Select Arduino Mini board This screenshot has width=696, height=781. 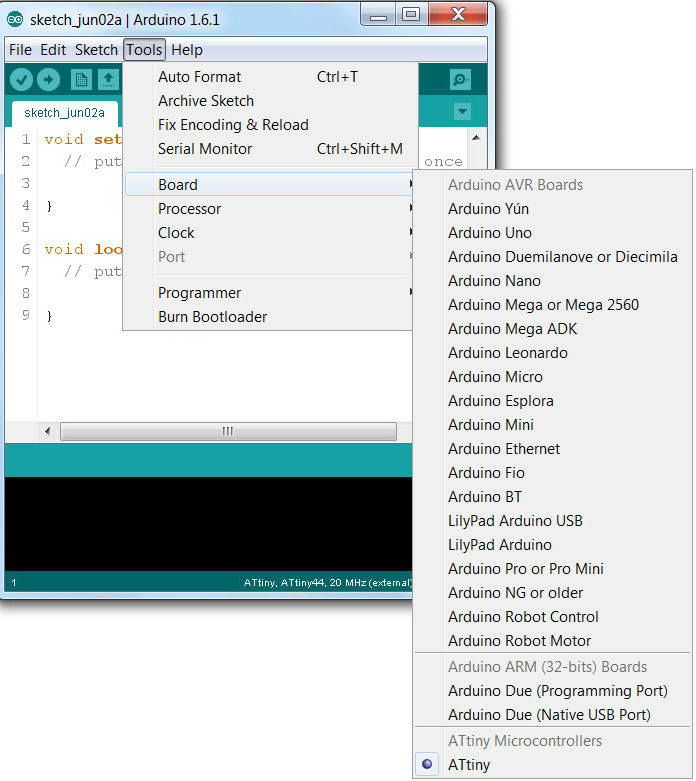pos(553,424)
